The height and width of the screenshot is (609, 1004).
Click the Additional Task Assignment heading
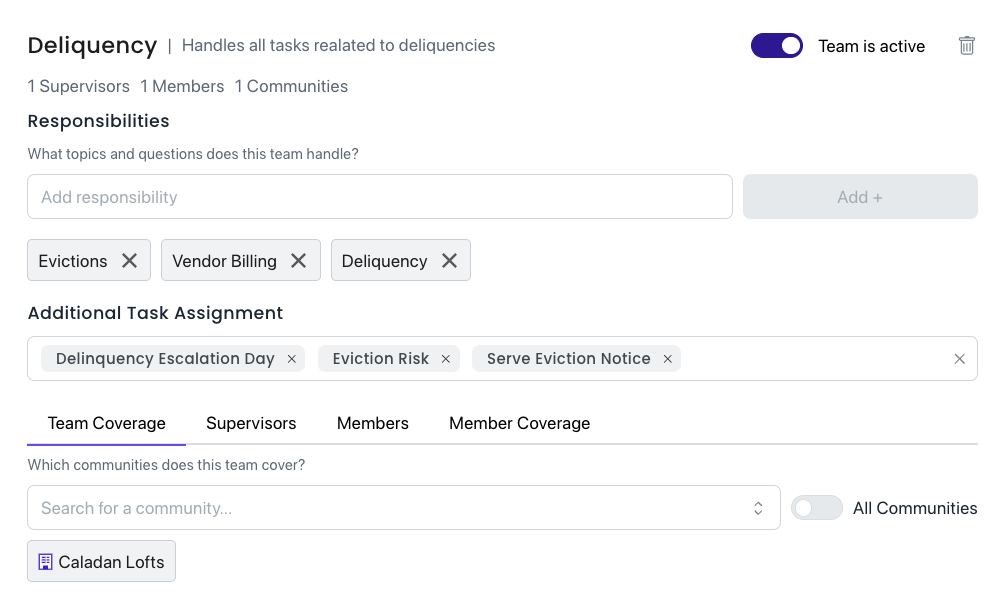[155, 313]
